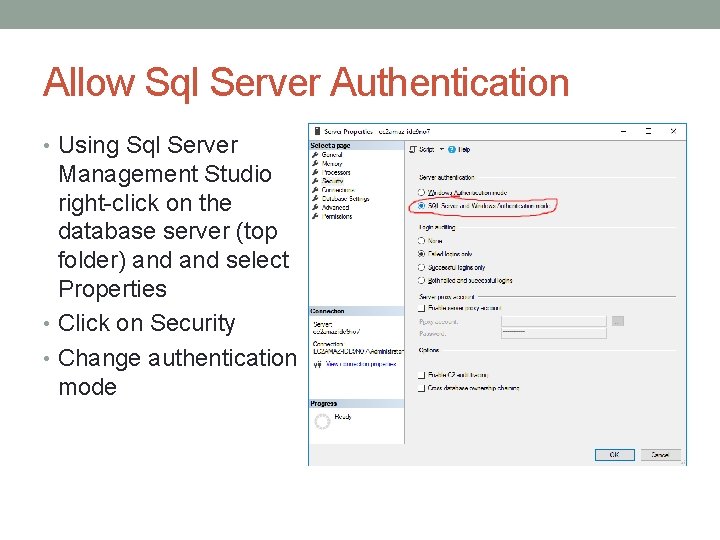Screen dimensions: 720x540
Task: Enable C2 audit tracing checkbox
Action: click(x=422, y=375)
